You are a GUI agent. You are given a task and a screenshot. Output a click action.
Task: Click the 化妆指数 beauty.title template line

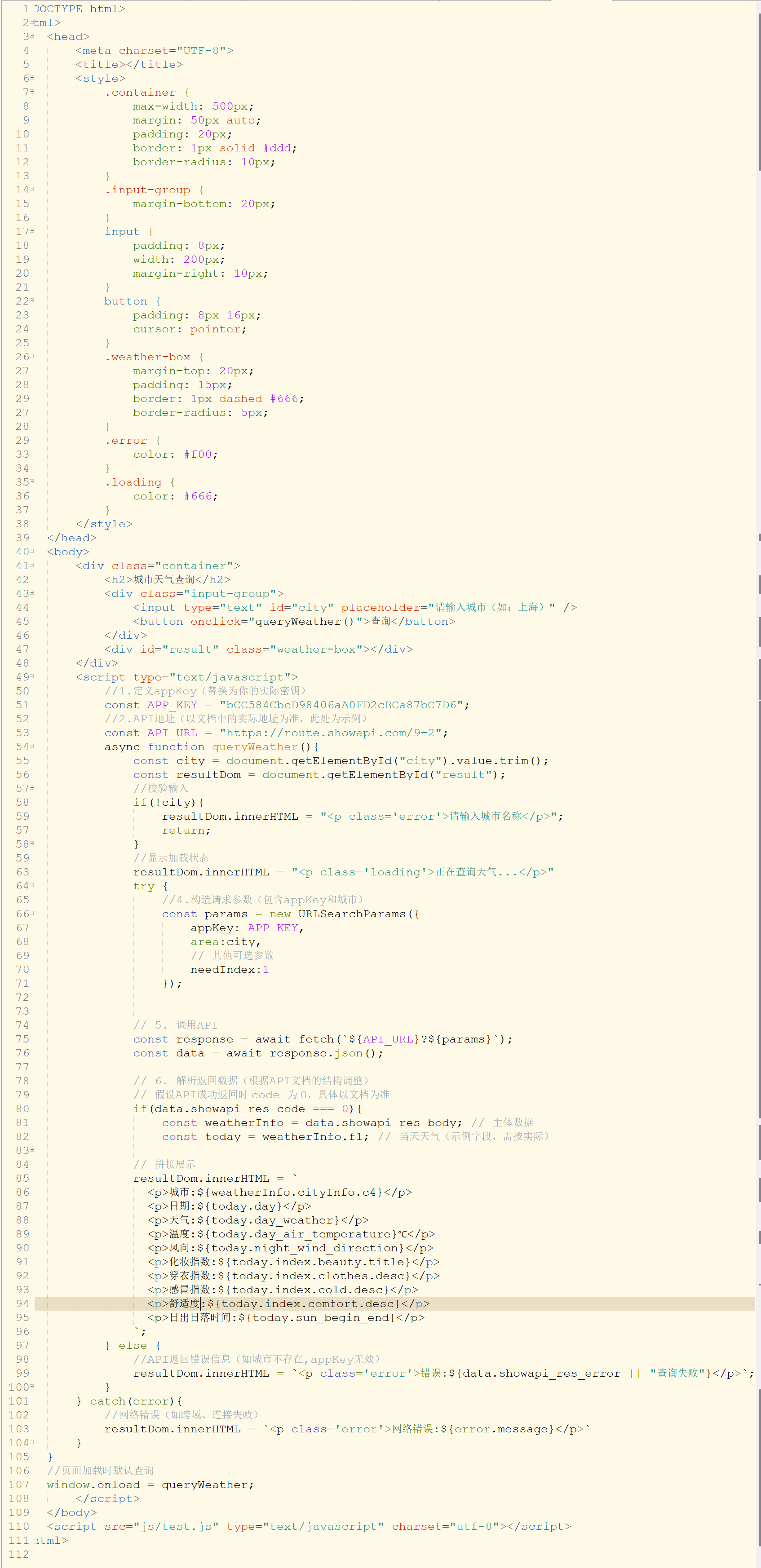[294, 1262]
